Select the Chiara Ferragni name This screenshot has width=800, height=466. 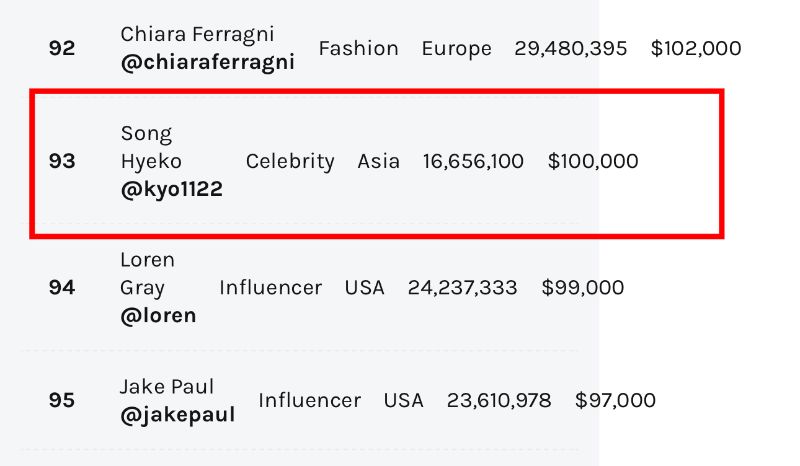tap(197, 34)
